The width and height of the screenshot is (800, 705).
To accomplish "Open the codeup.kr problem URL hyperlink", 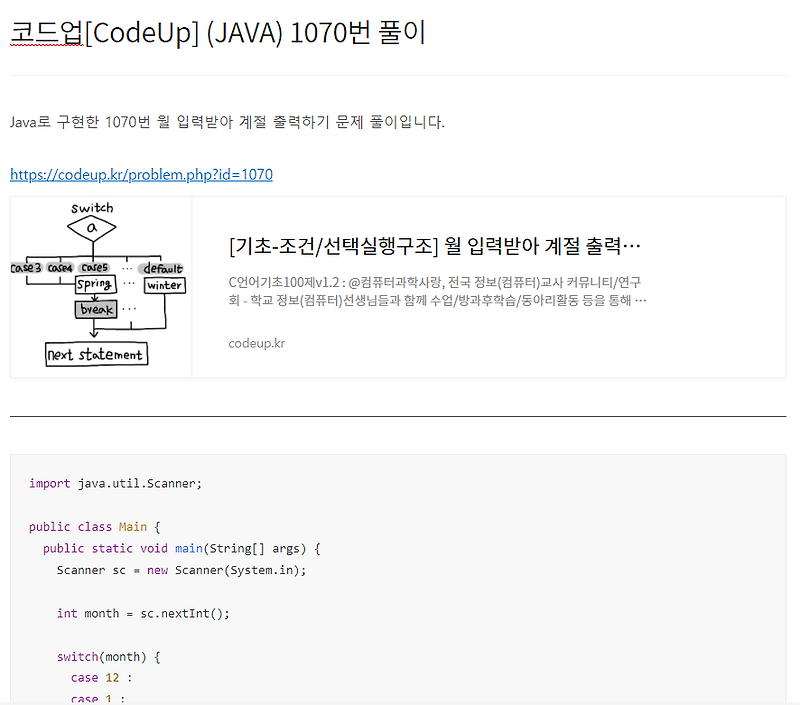I will coord(140,174).
